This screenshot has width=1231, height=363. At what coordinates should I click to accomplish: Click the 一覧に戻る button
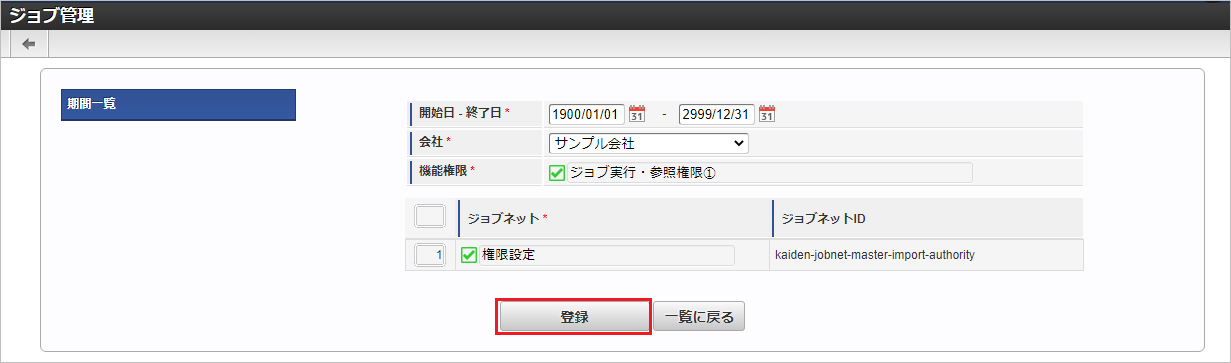tap(699, 317)
